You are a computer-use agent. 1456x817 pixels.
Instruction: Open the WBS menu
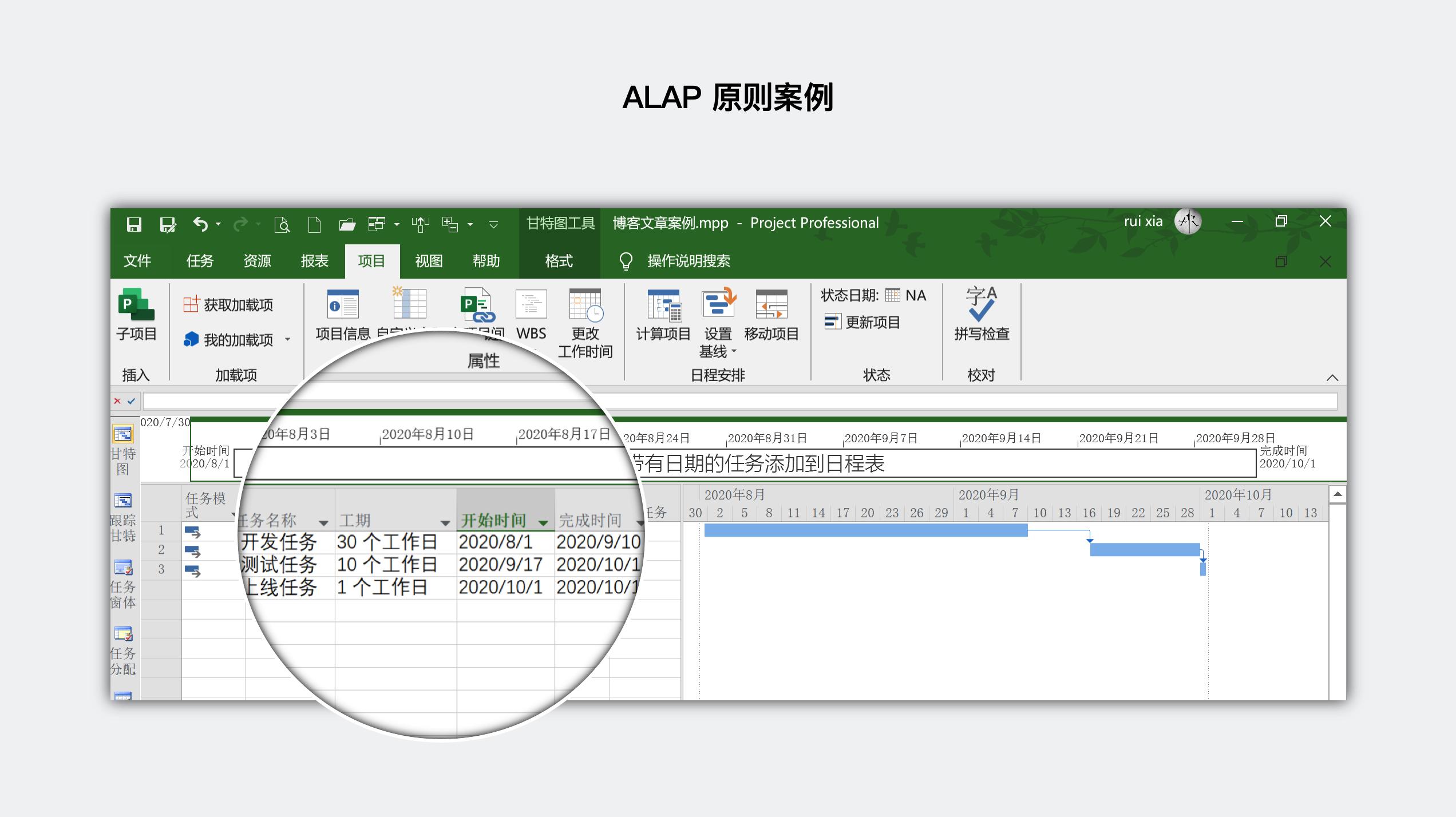pos(531,315)
